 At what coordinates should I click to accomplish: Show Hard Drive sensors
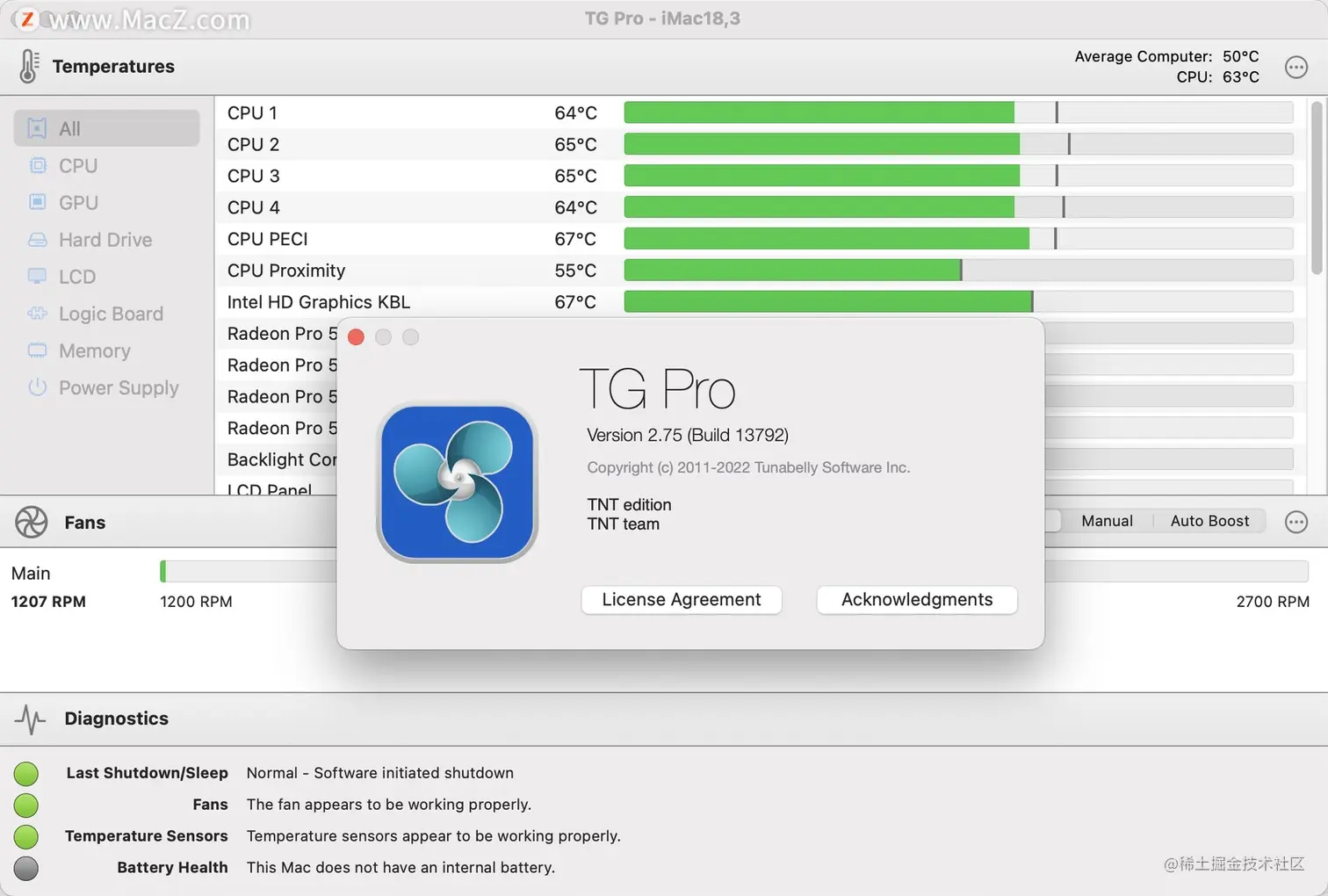pyautogui.click(x=106, y=239)
